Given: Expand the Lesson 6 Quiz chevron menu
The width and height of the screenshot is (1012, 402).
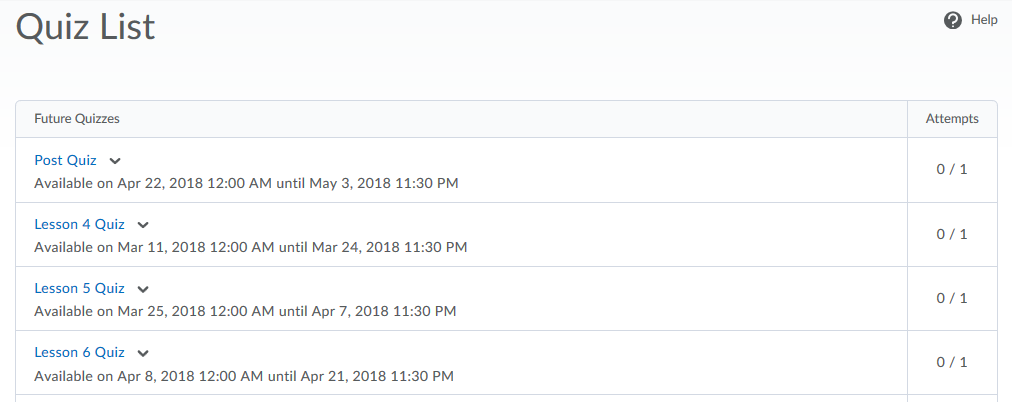Looking at the screenshot, I should [x=143, y=353].
